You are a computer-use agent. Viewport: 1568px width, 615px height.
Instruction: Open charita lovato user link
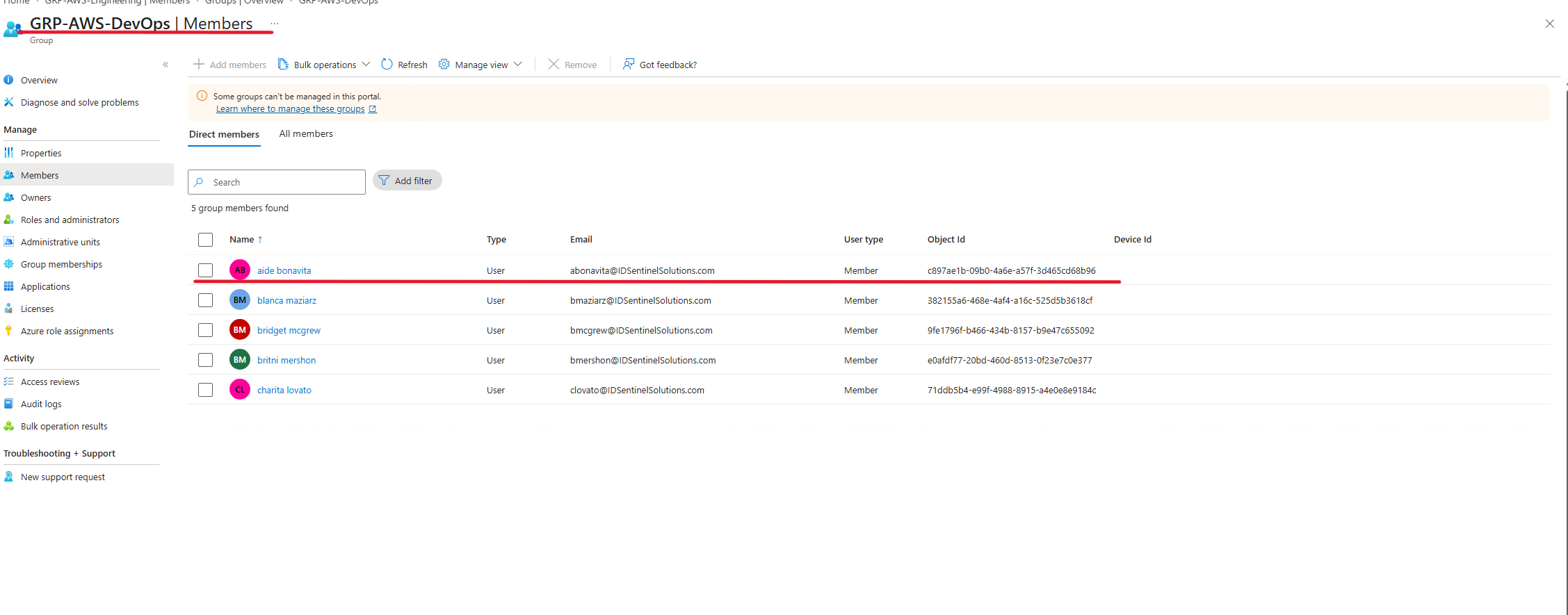pos(284,390)
